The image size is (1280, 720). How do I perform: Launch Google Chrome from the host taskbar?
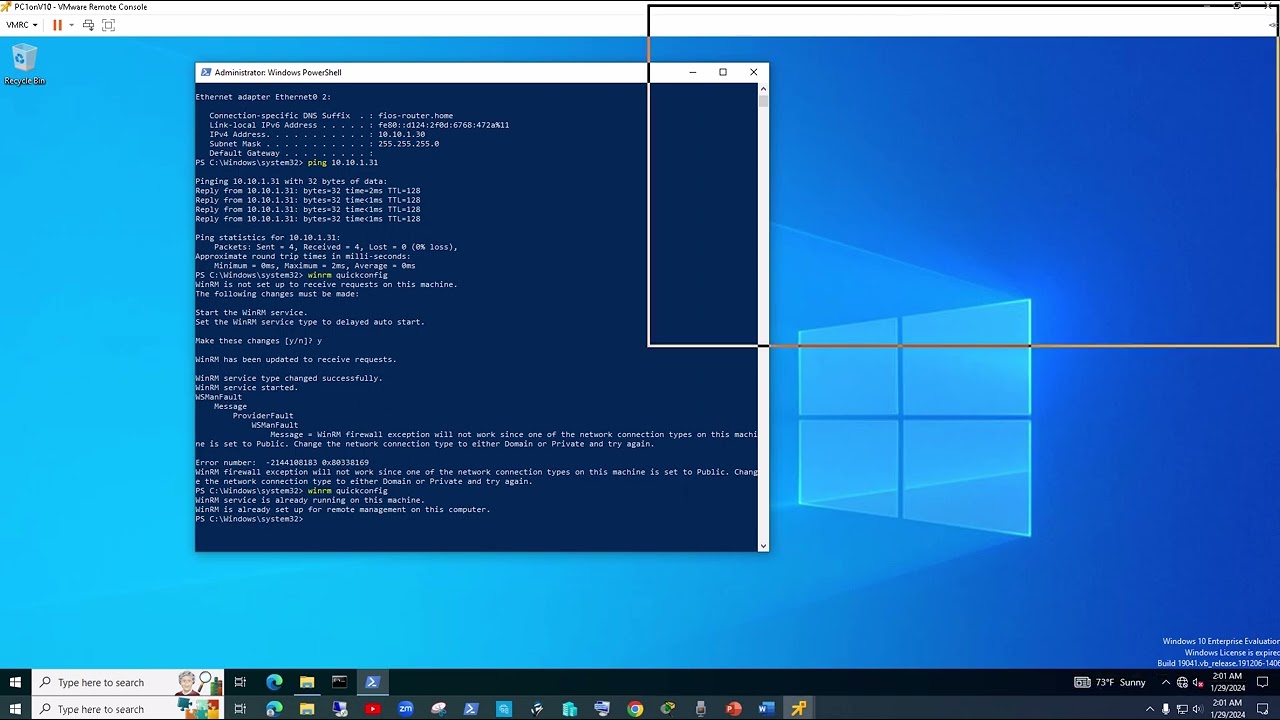point(635,709)
